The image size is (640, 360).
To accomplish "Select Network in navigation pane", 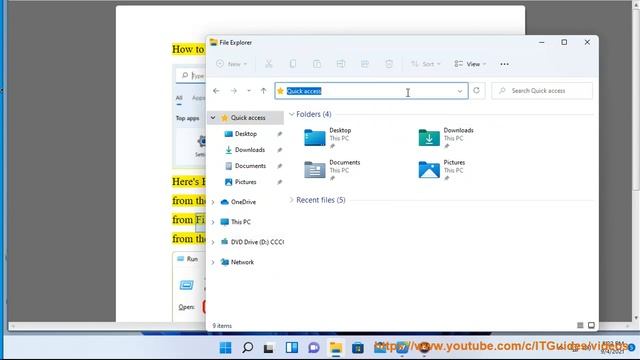I will pos(242,262).
